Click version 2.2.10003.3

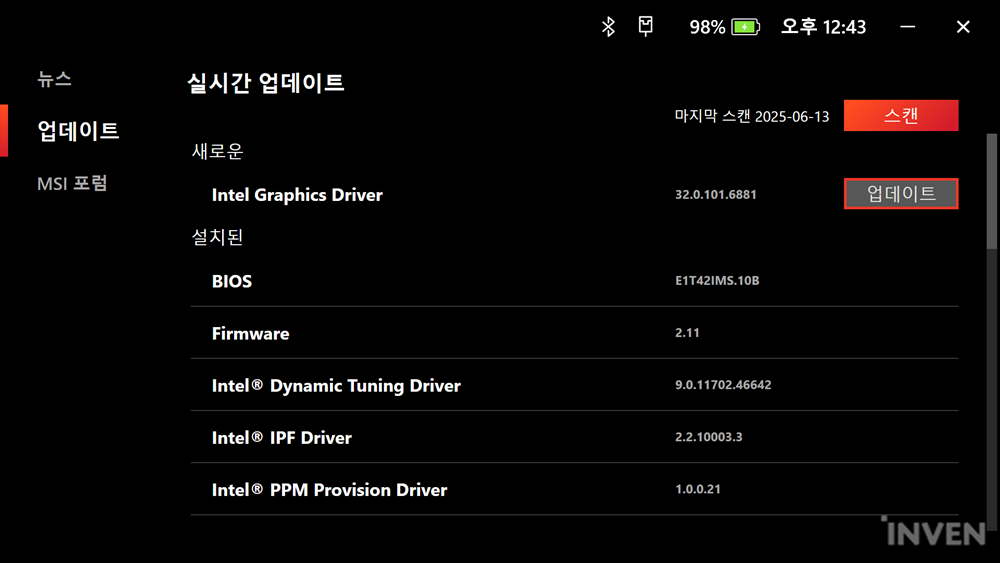(x=709, y=437)
